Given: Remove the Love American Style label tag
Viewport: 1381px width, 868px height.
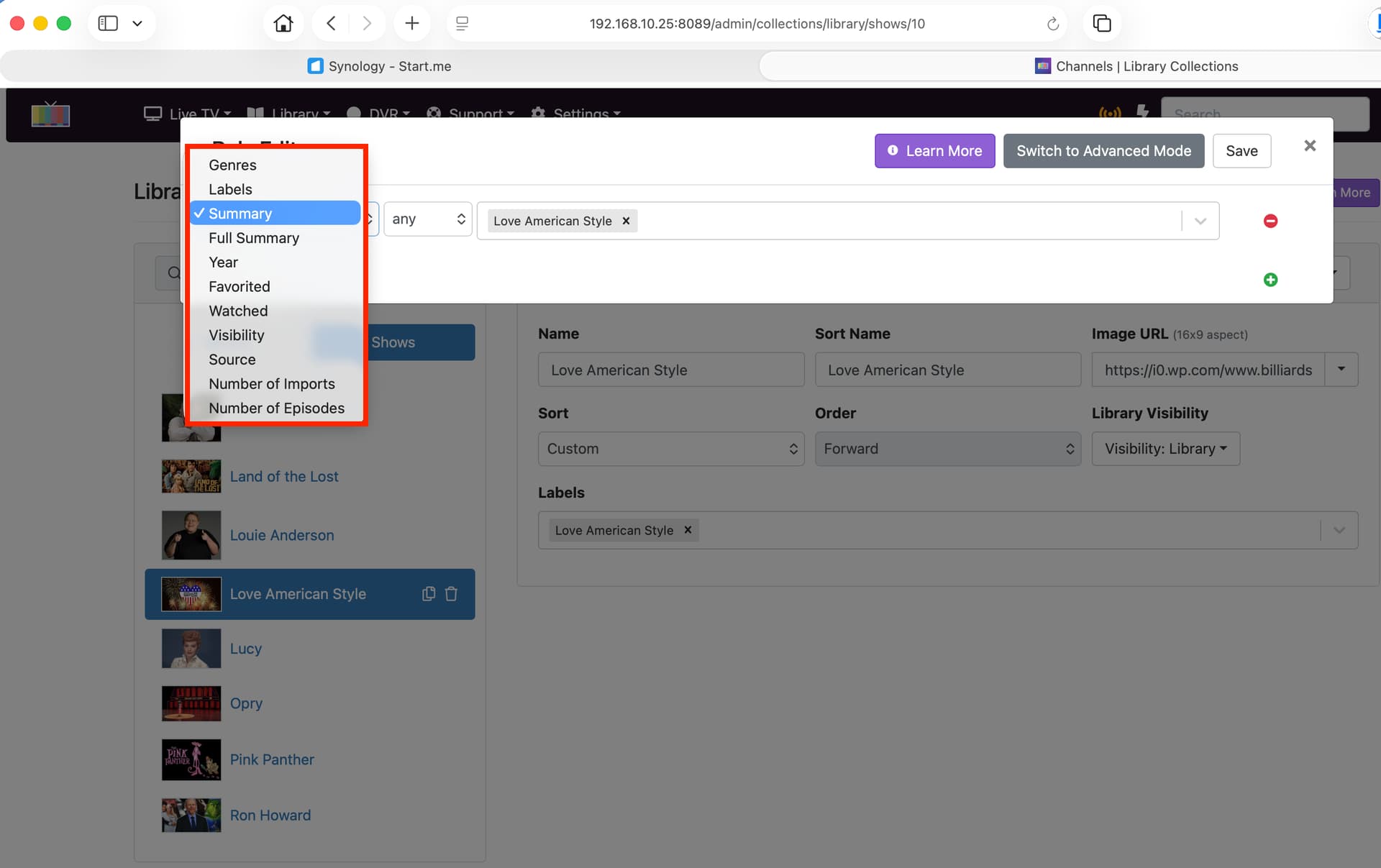Looking at the screenshot, I should tap(688, 530).
